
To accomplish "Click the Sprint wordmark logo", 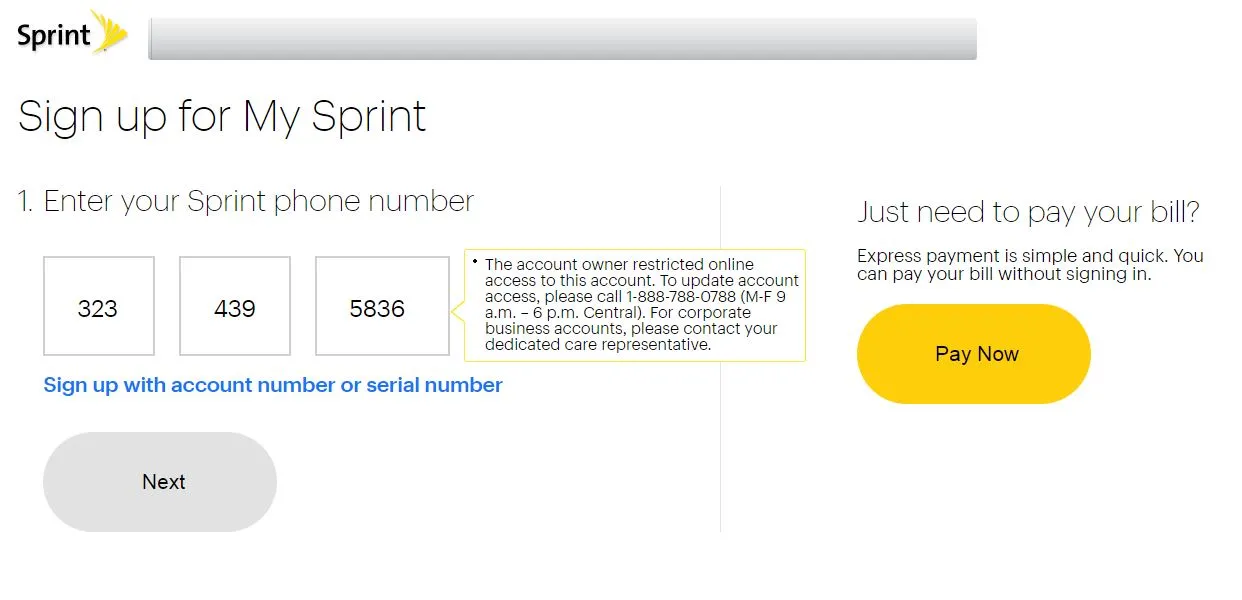I will tap(54, 36).
